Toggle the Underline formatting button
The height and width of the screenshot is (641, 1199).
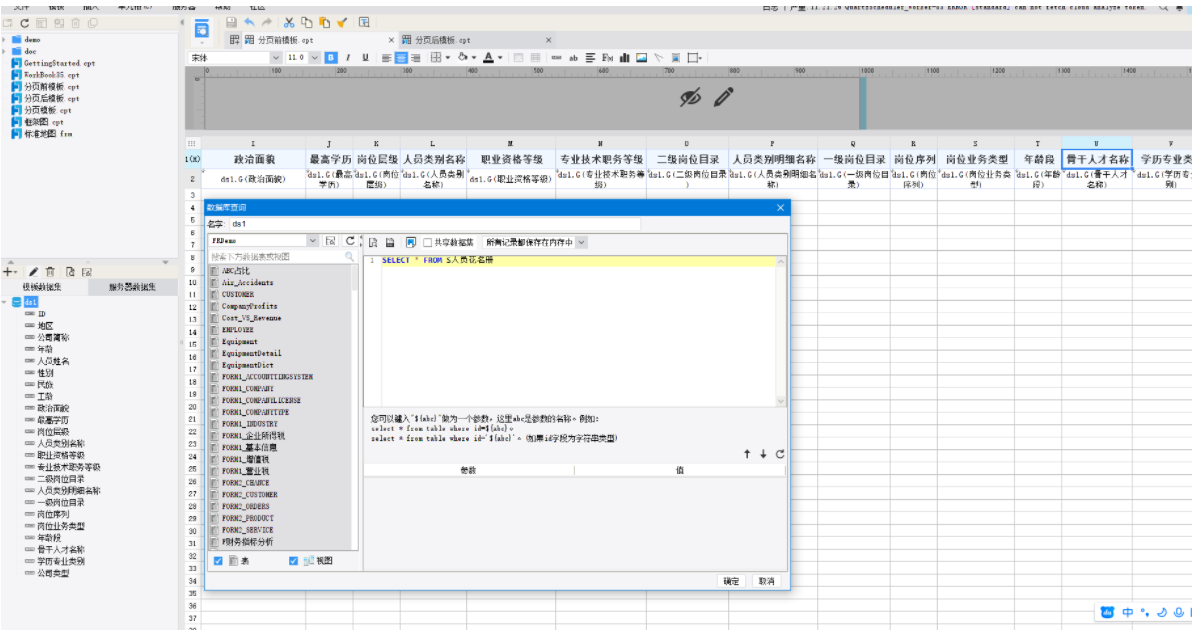pos(366,57)
